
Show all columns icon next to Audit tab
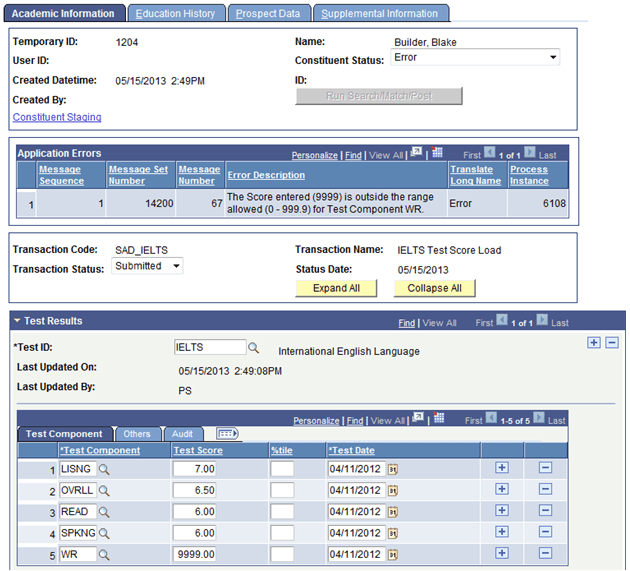click(x=227, y=434)
